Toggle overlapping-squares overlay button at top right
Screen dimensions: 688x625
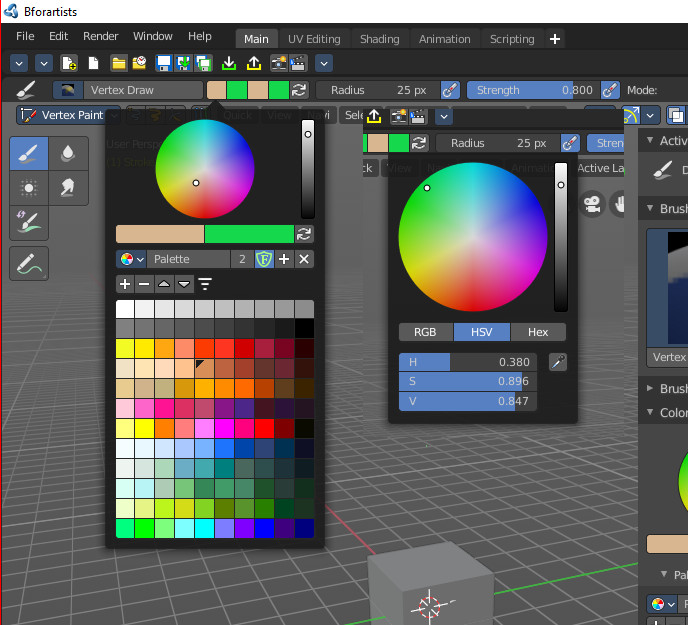click(x=676, y=115)
